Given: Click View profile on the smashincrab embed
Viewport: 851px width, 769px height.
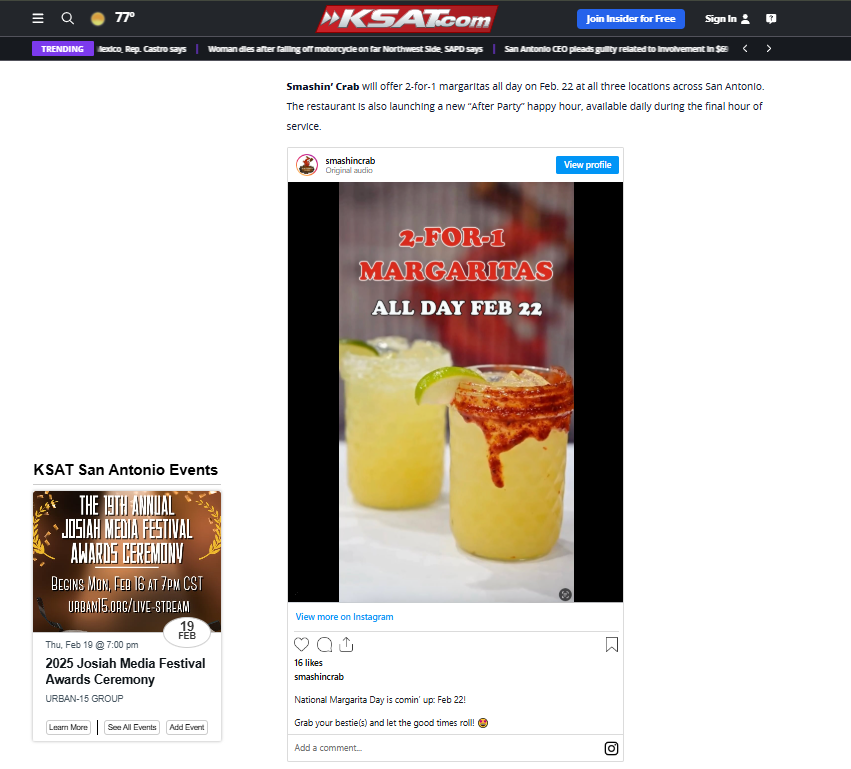Looking at the screenshot, I should 587,165.
